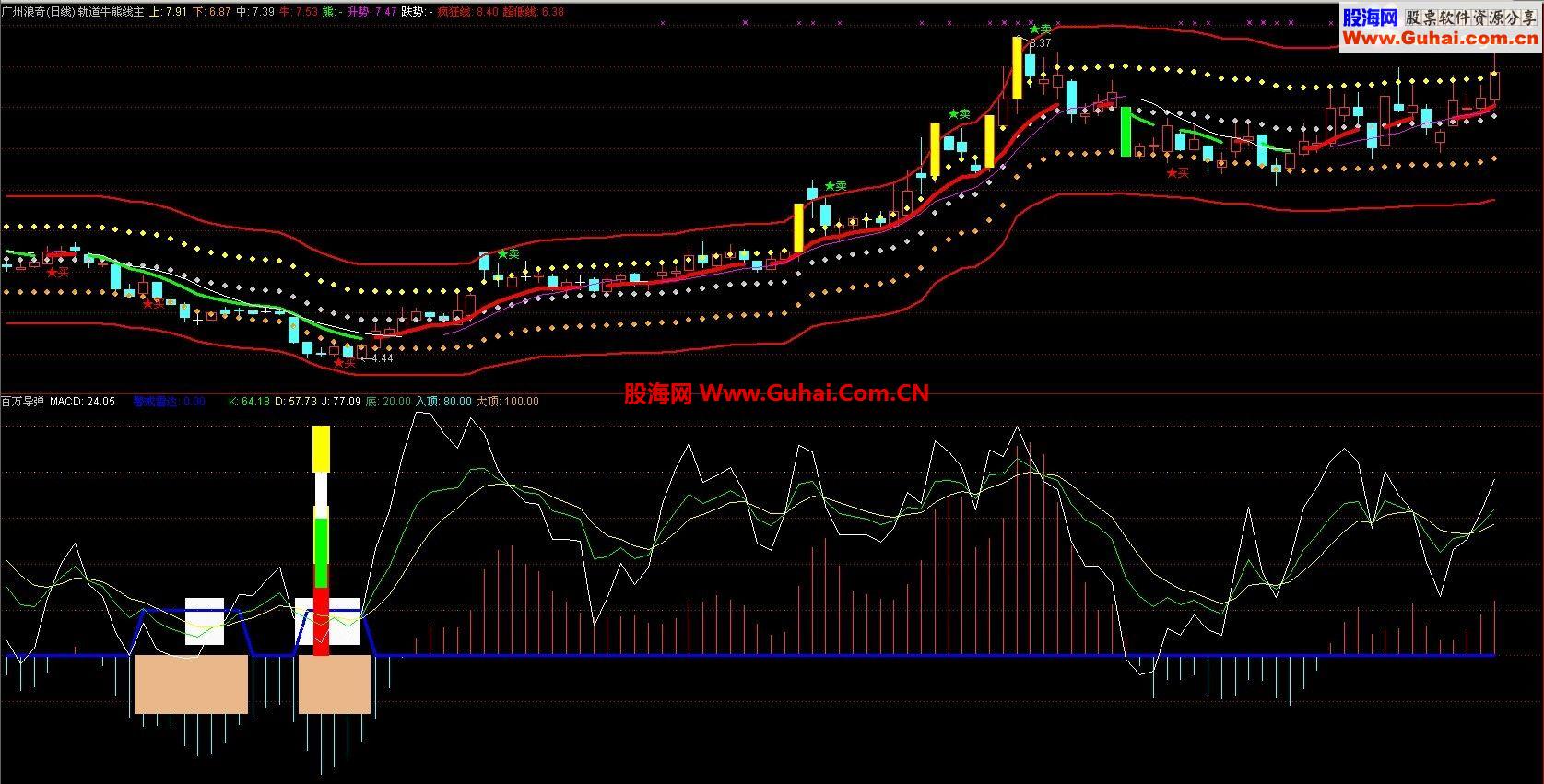
Task: Select the MACD: 24.05 readout
Action: click(x=82, y=402)
